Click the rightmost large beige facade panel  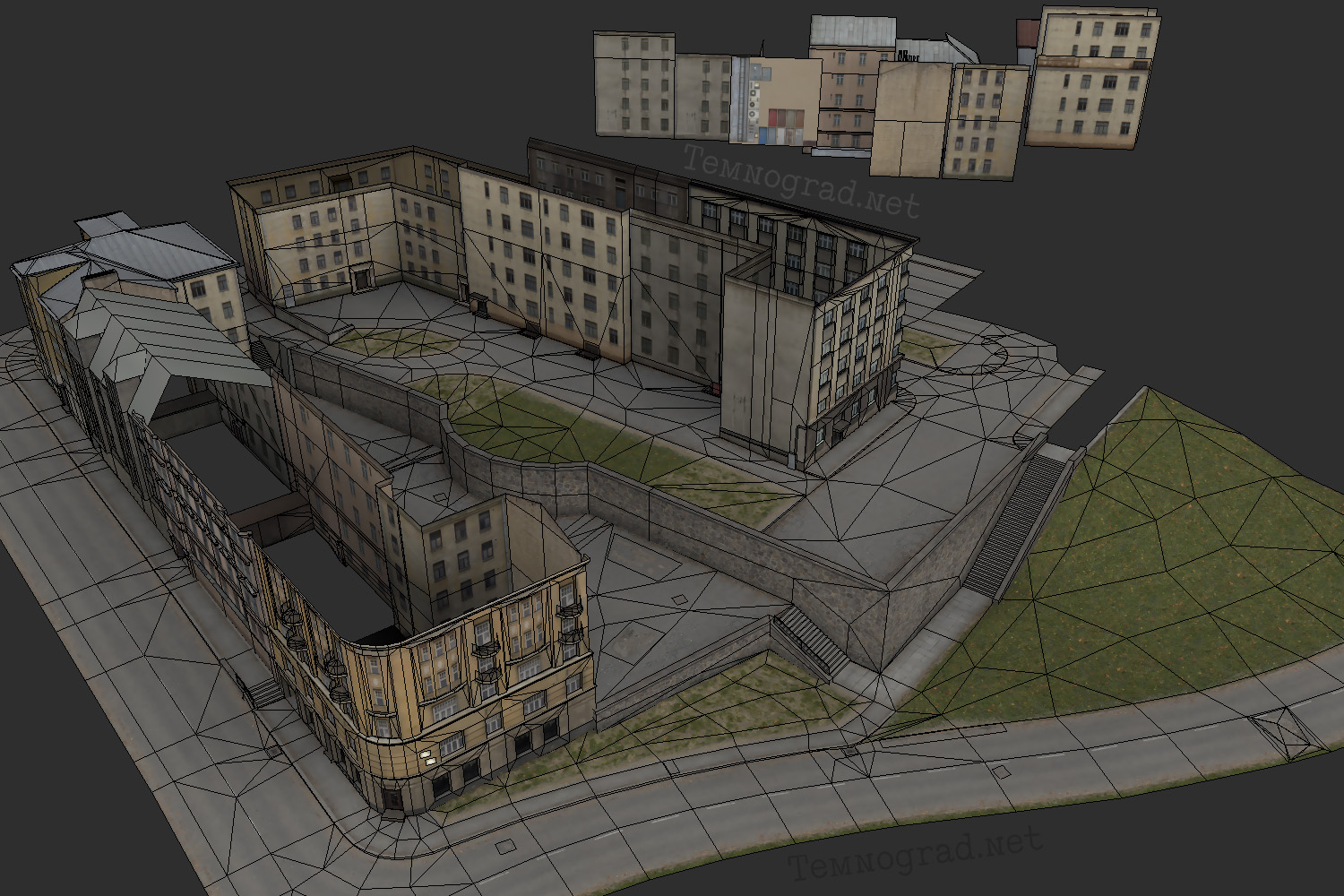pos(1092,78)
